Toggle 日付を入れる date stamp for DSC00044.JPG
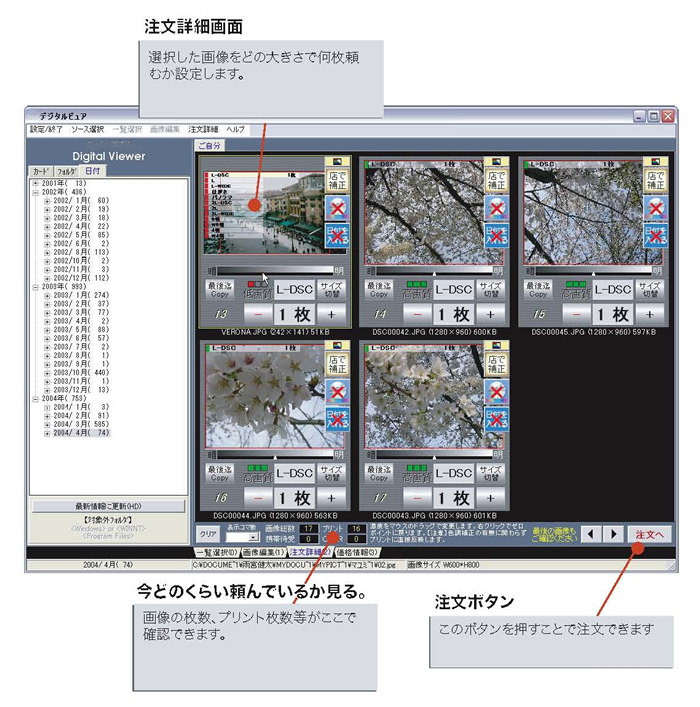 (x=337, y=419)
